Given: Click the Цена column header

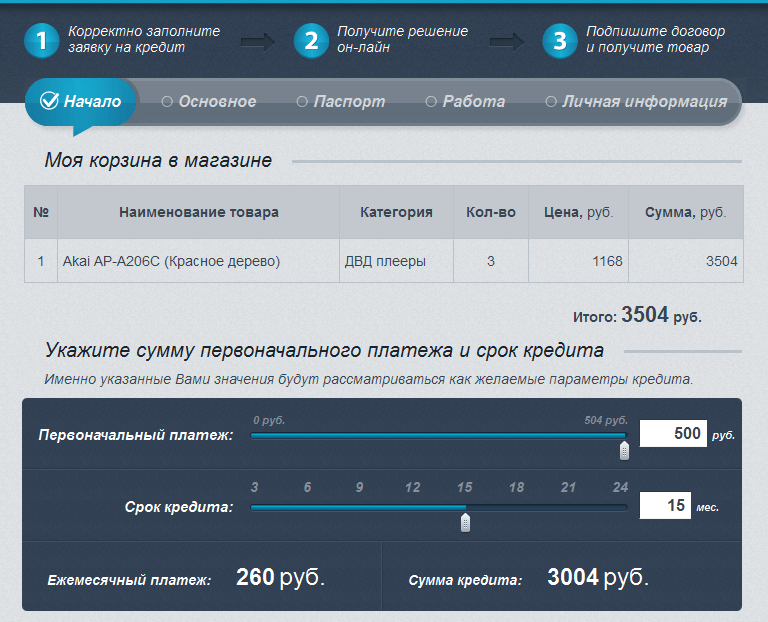Looking at the screenshot, I should [x=578, y=212].
